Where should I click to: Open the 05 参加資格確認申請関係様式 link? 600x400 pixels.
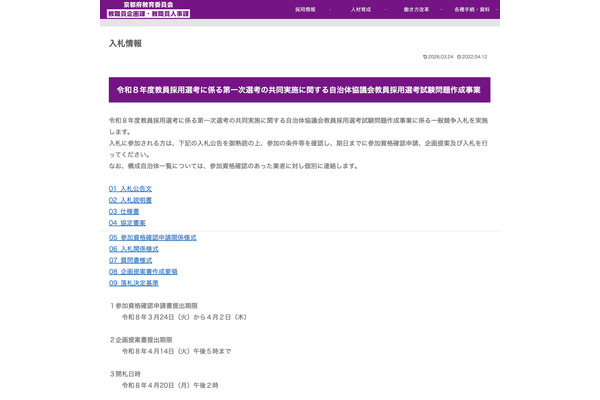tap(152, 238)
